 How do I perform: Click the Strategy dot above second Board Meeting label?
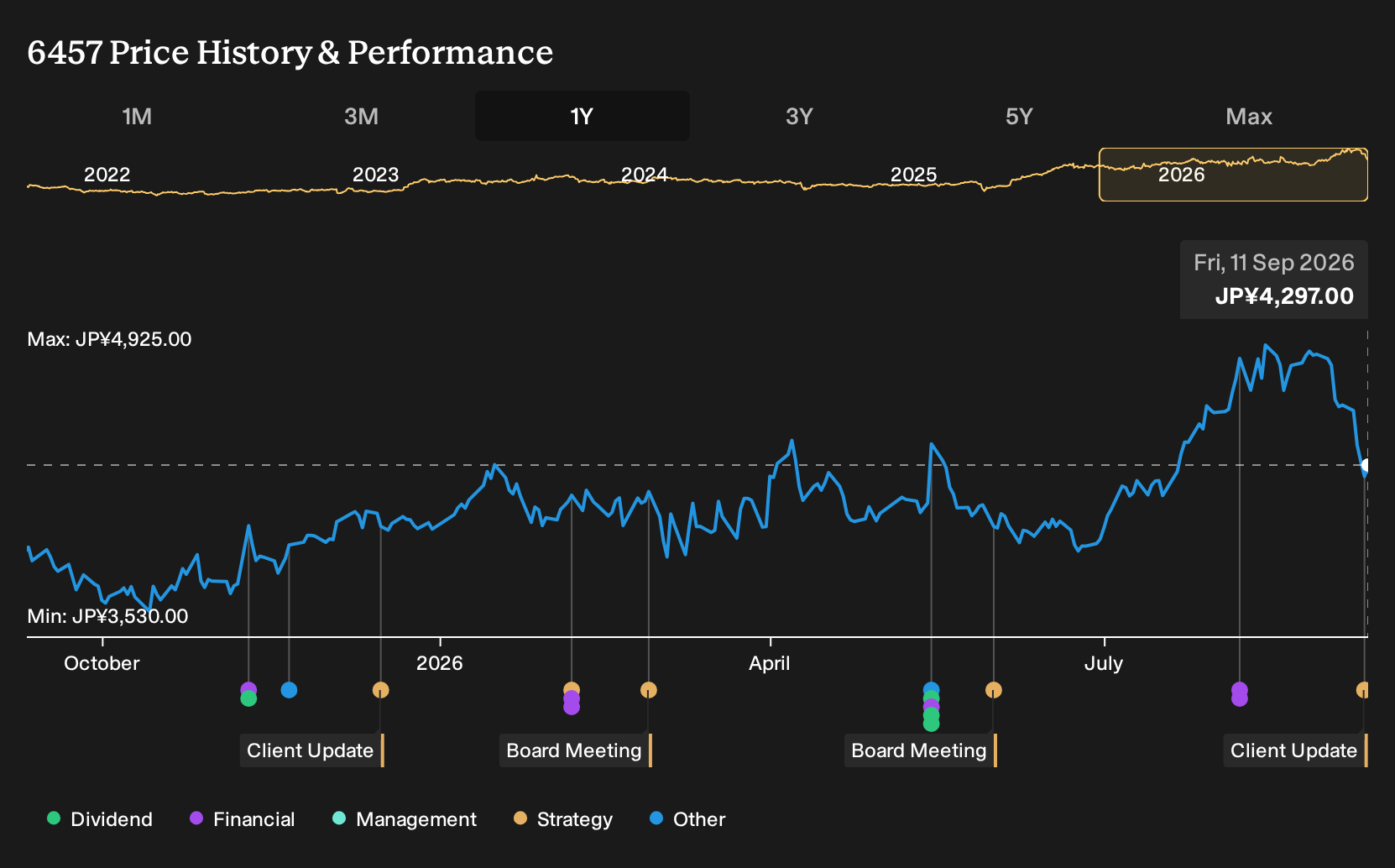click(x=993, y=690)
